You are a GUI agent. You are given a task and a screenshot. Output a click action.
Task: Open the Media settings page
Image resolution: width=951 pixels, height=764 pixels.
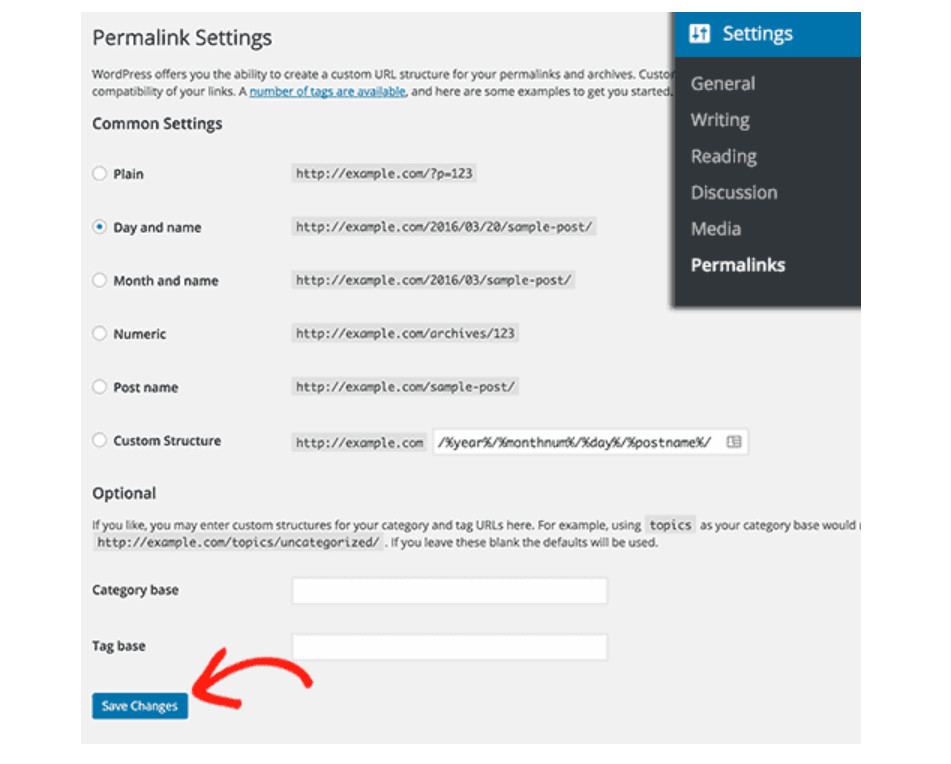click(x=715, y=229)
